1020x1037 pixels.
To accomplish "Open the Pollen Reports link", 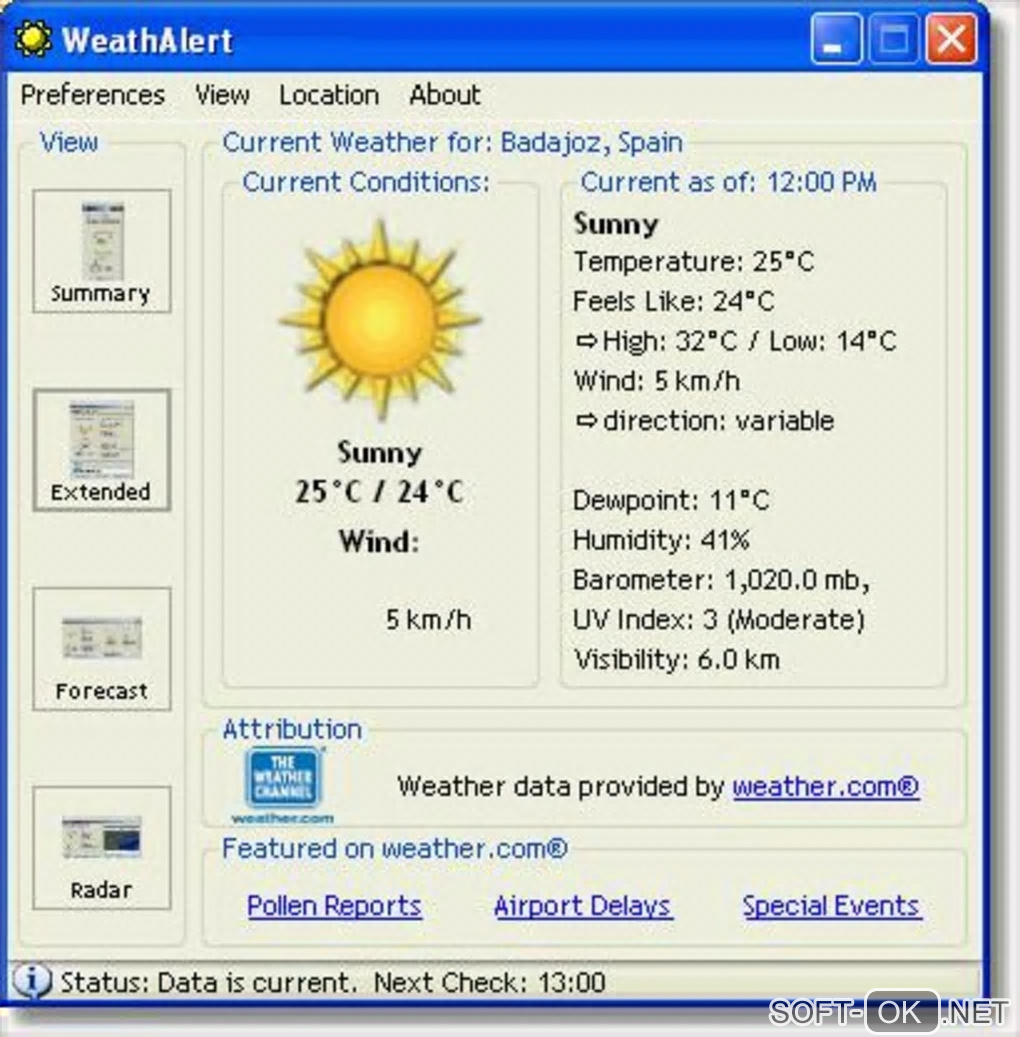I will (334, 905).
